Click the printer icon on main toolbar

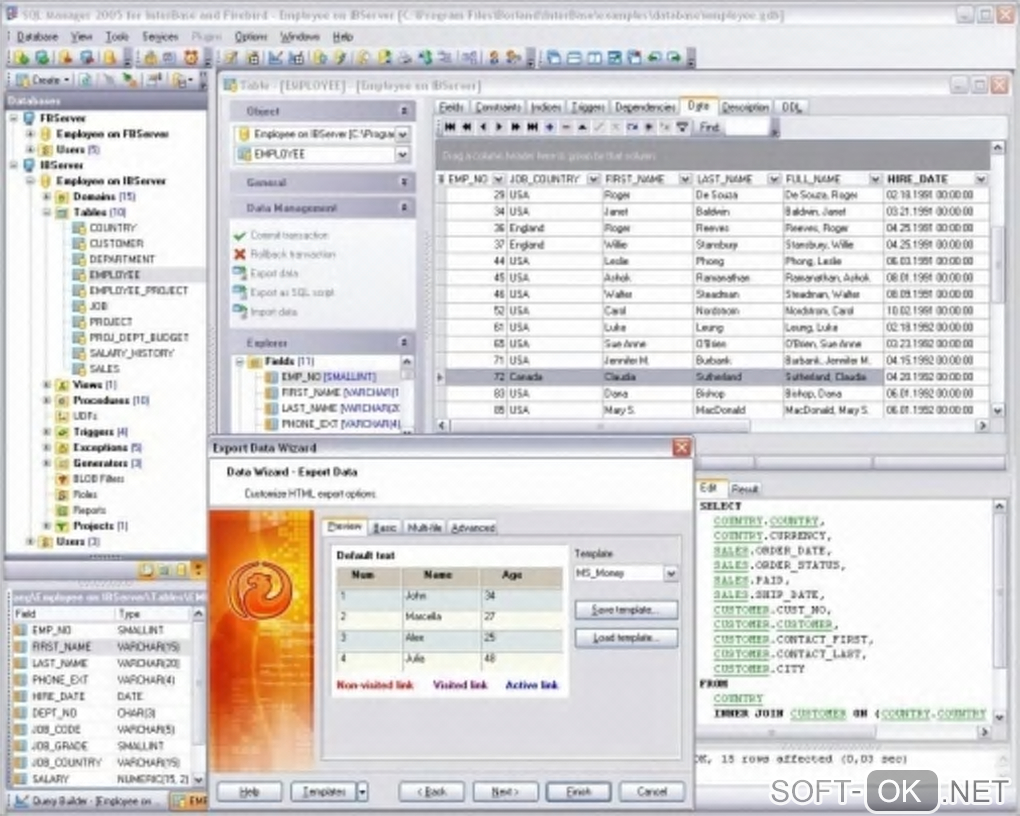pos(405,58)
